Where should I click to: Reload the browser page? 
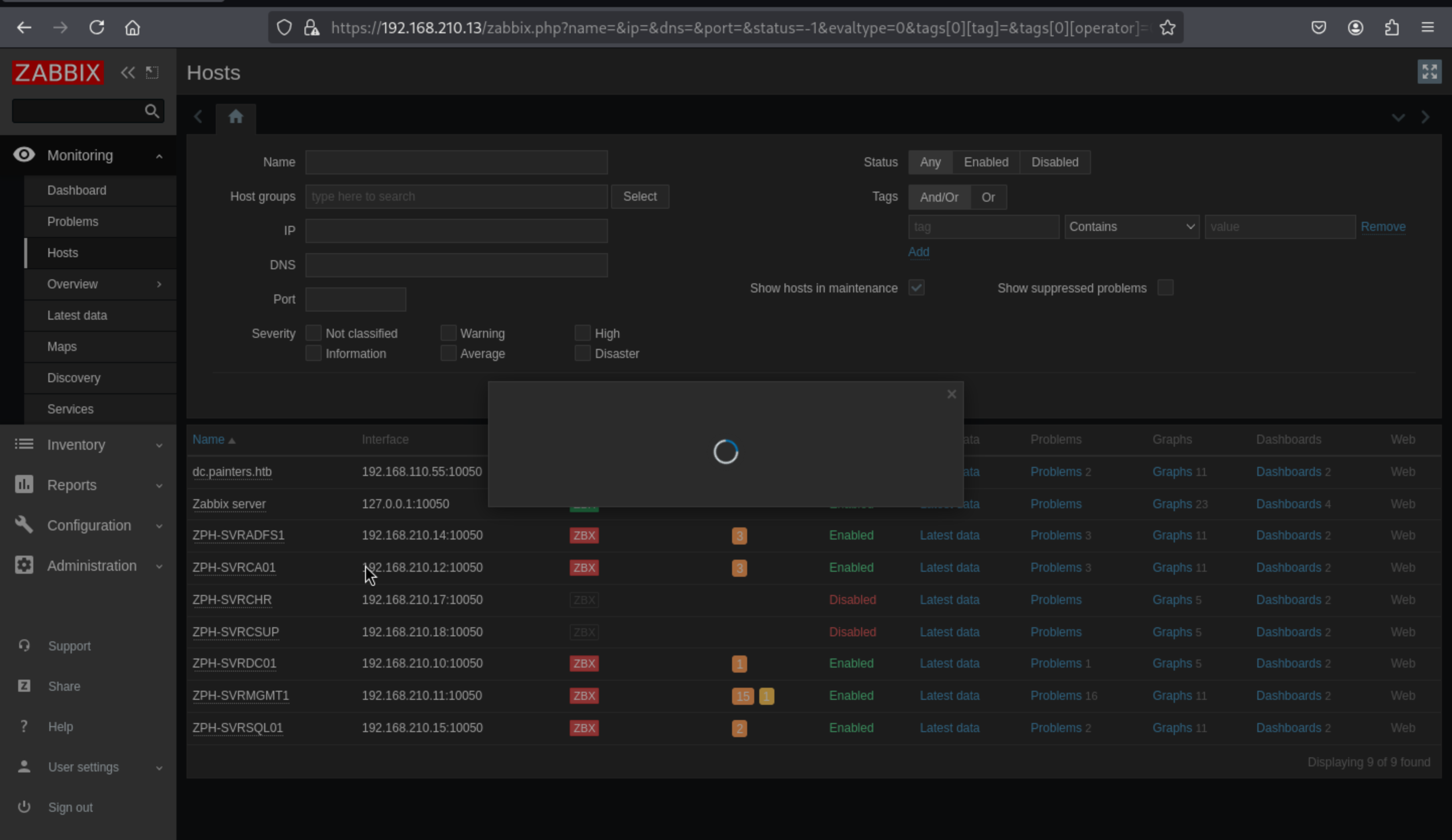click(96, 28)
